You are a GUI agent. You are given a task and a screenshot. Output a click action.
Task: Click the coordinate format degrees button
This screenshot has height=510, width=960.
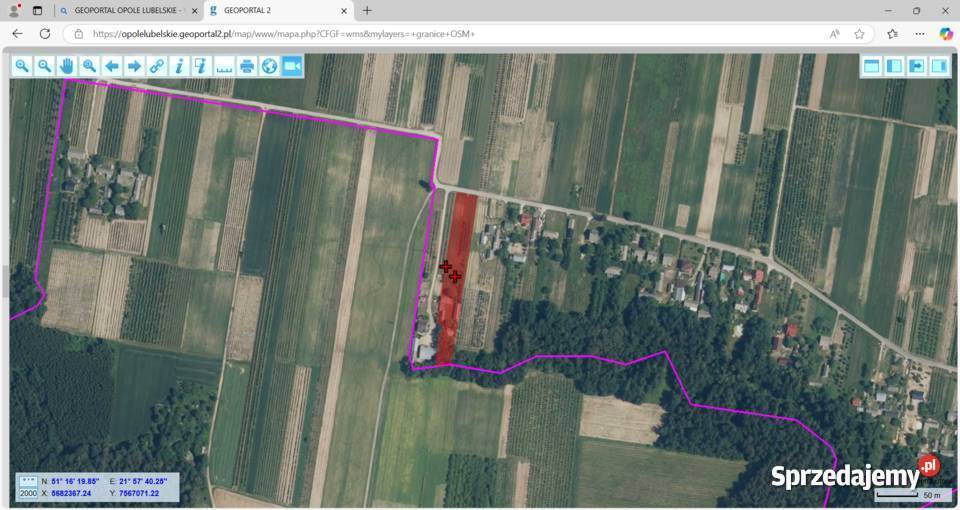[28, 482]
